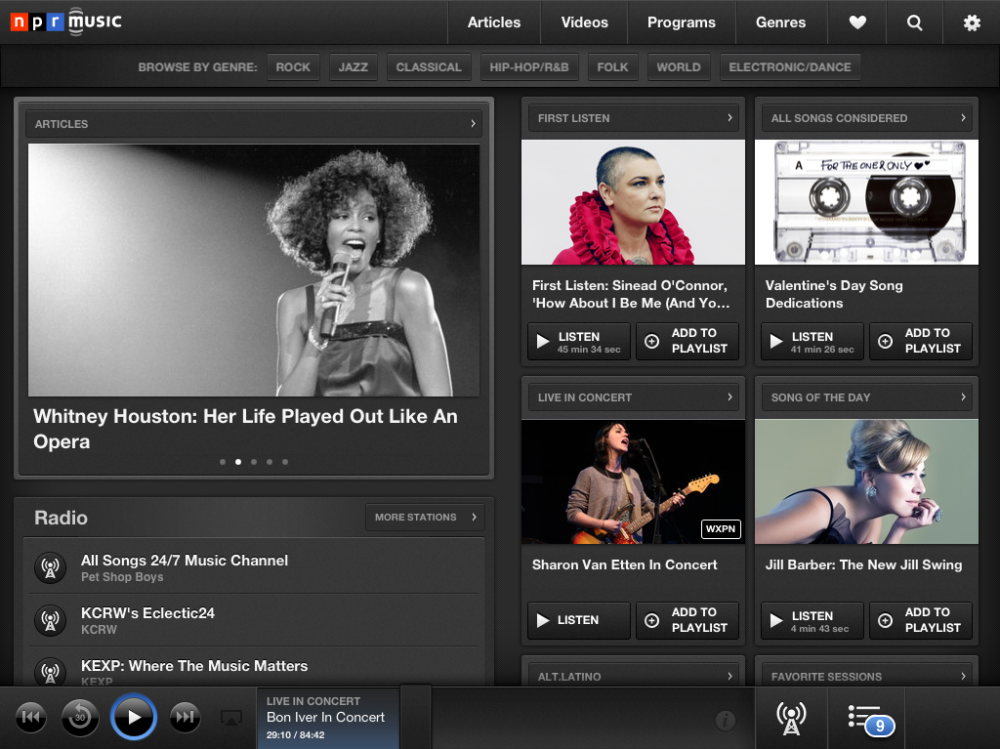Rewind 30 seconds in the player
The height and width of the screenshot is (749, 1000).
(80, 717)
